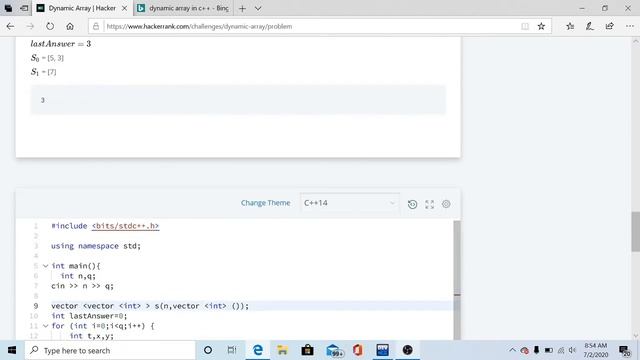Image resolution: width=640 pixels, height=360 pixels.
Task: Click the forward navigation arrow
Action: pyautogui.click(x=30, y=26)
